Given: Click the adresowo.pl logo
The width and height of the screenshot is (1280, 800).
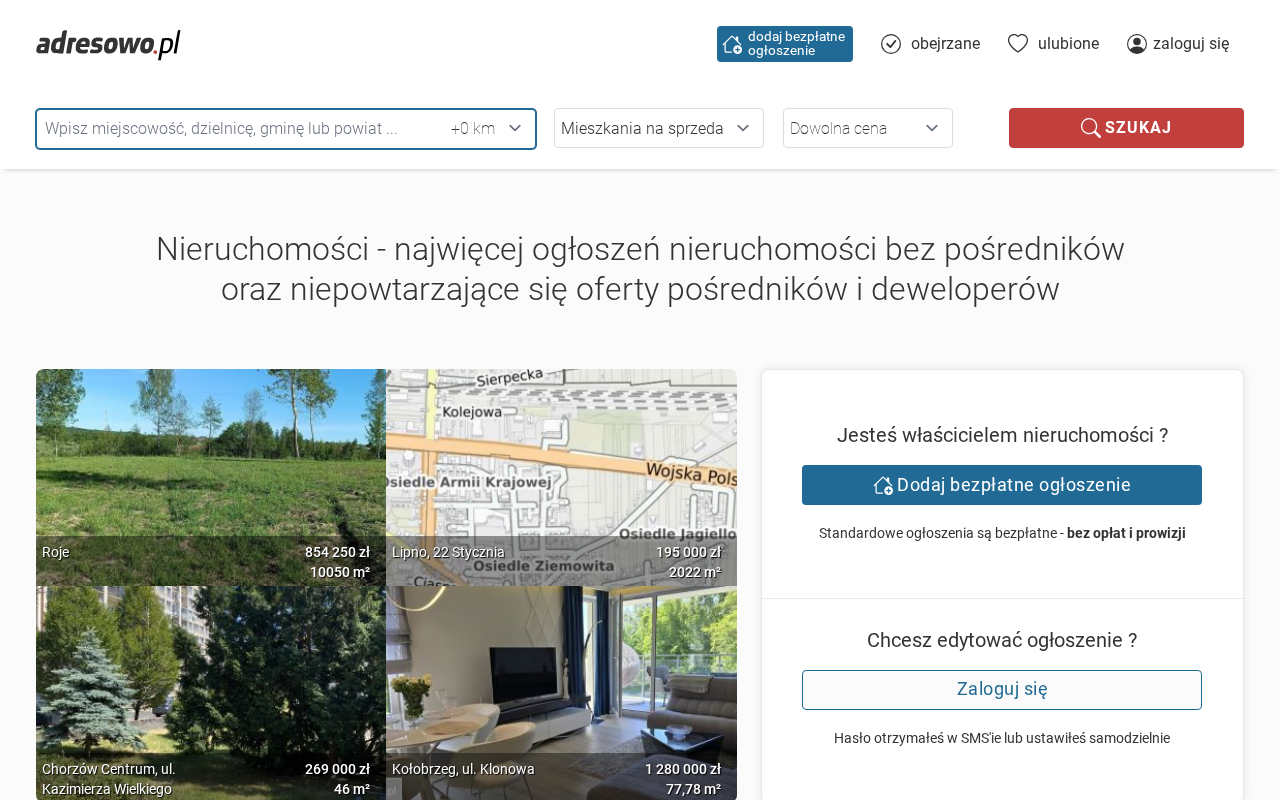Looking at the screenshot, I should (x=108, y=44).
